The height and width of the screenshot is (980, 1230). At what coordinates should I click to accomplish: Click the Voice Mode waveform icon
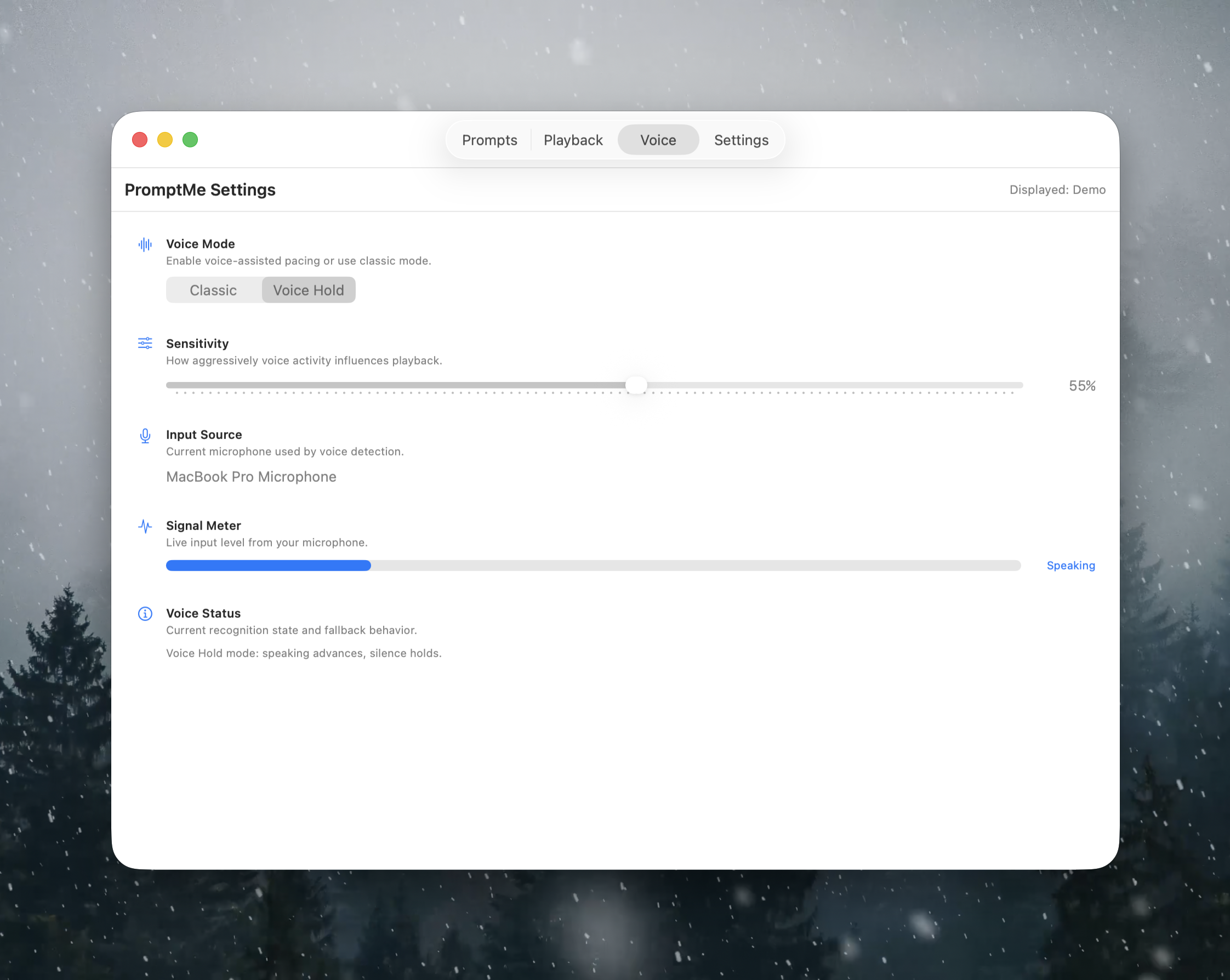point(145,244)
